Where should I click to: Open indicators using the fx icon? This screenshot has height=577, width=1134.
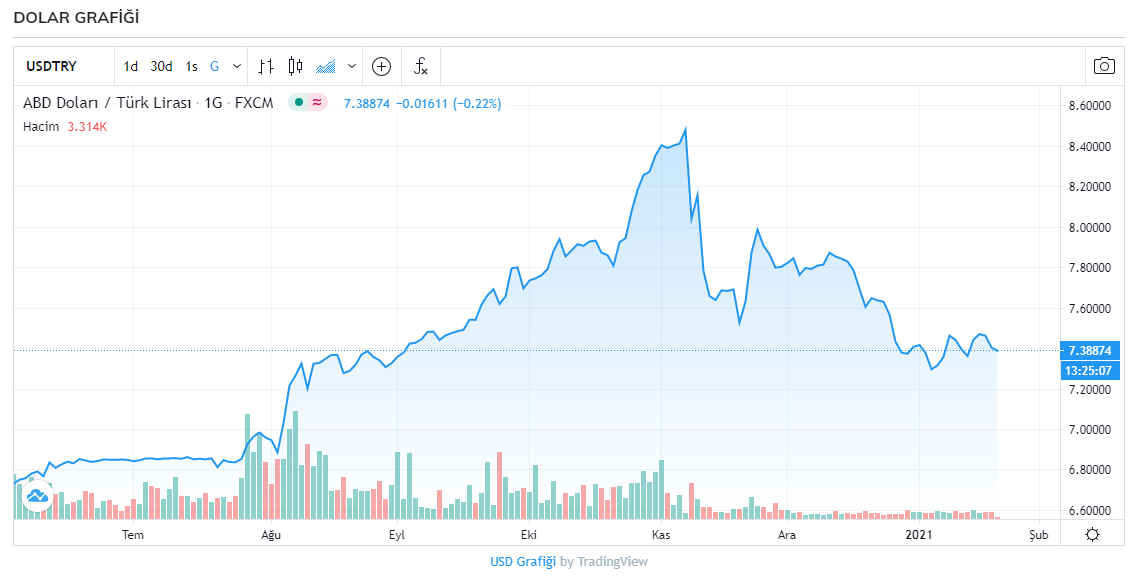coord(421,66)
